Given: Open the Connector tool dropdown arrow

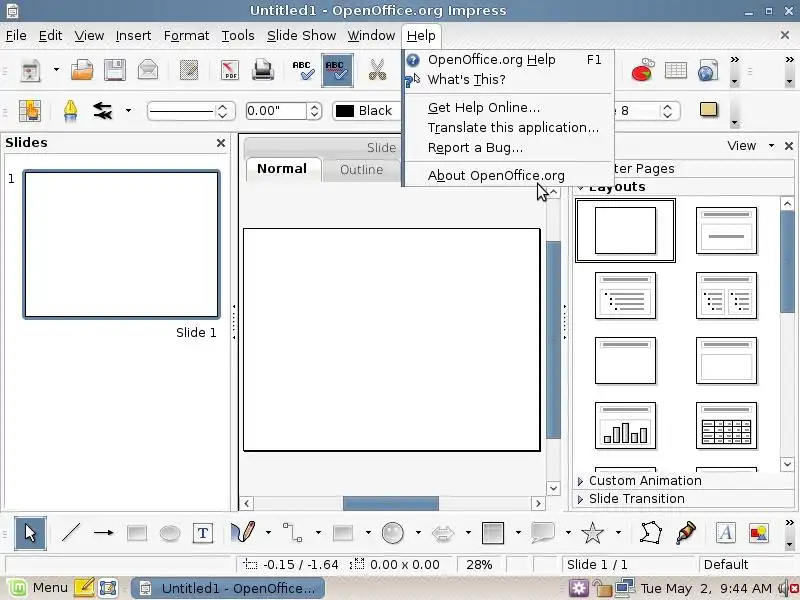Looking at the screenshot, I should tap(318, 533).
